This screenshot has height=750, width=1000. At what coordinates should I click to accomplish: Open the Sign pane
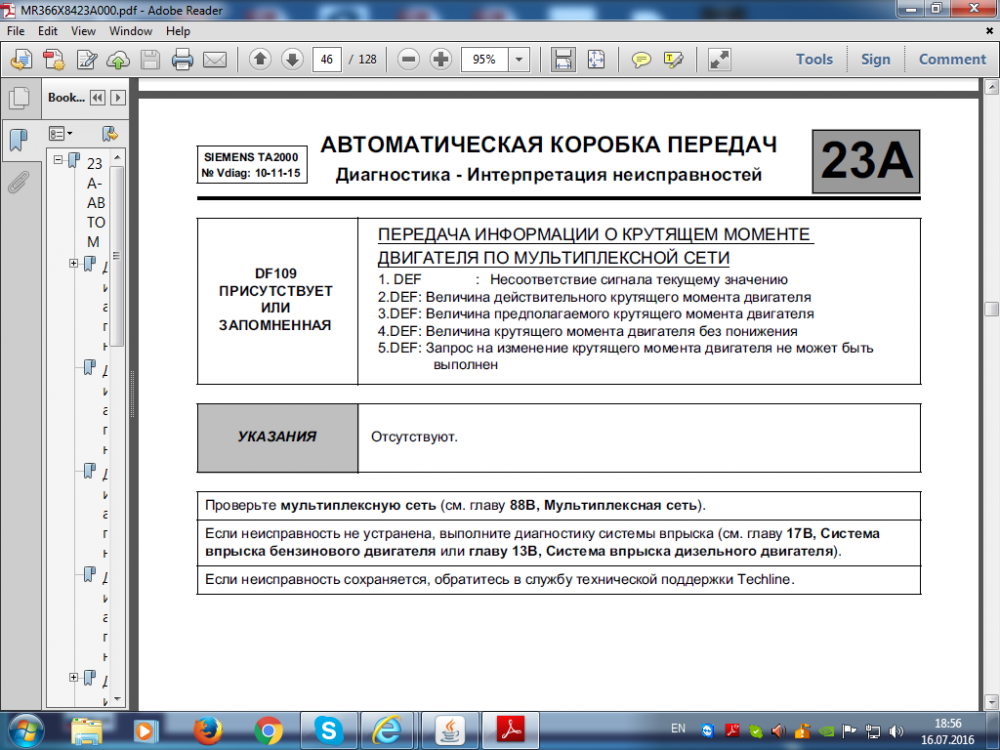875,59
